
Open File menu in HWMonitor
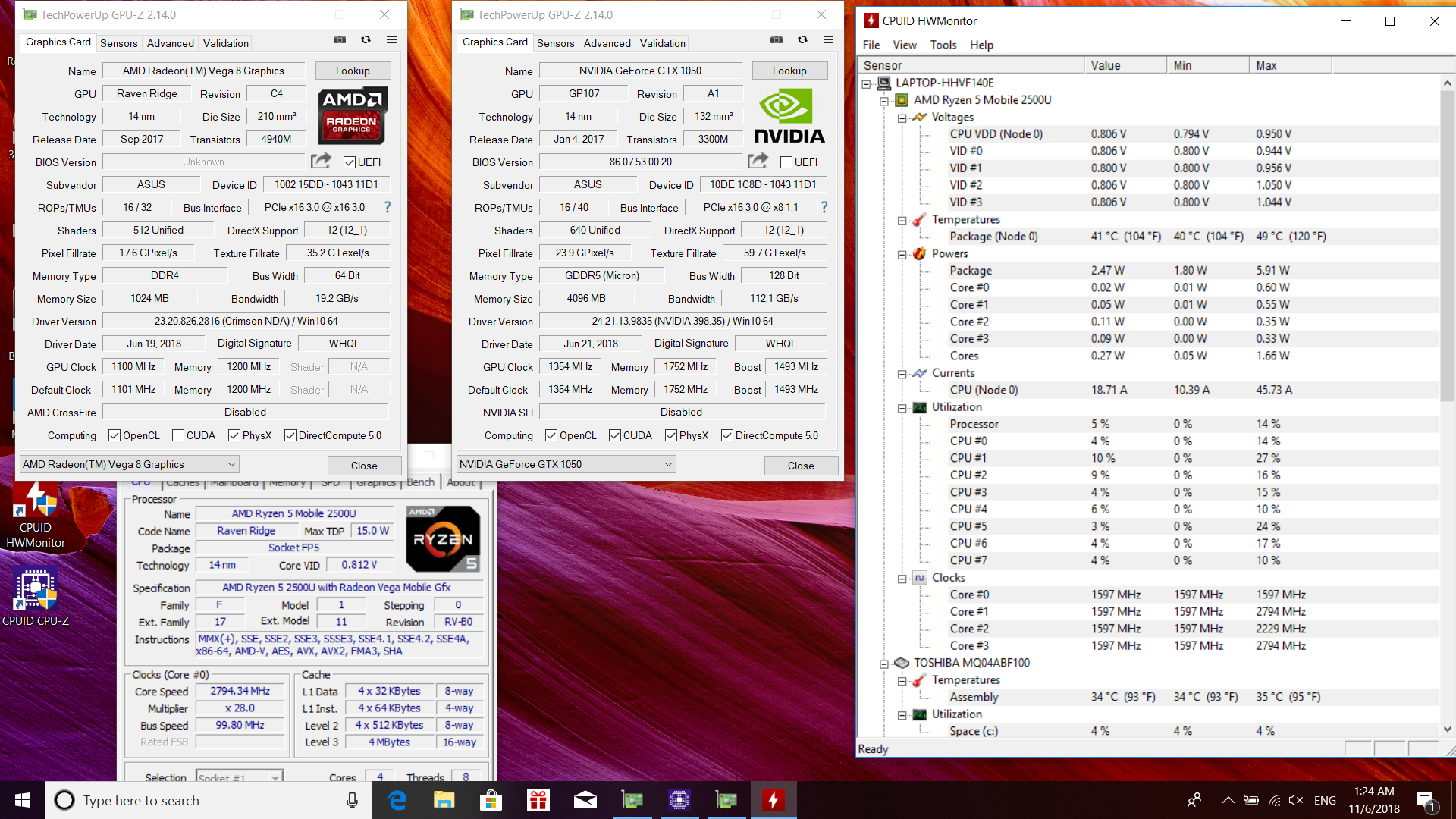click(871, 45)
